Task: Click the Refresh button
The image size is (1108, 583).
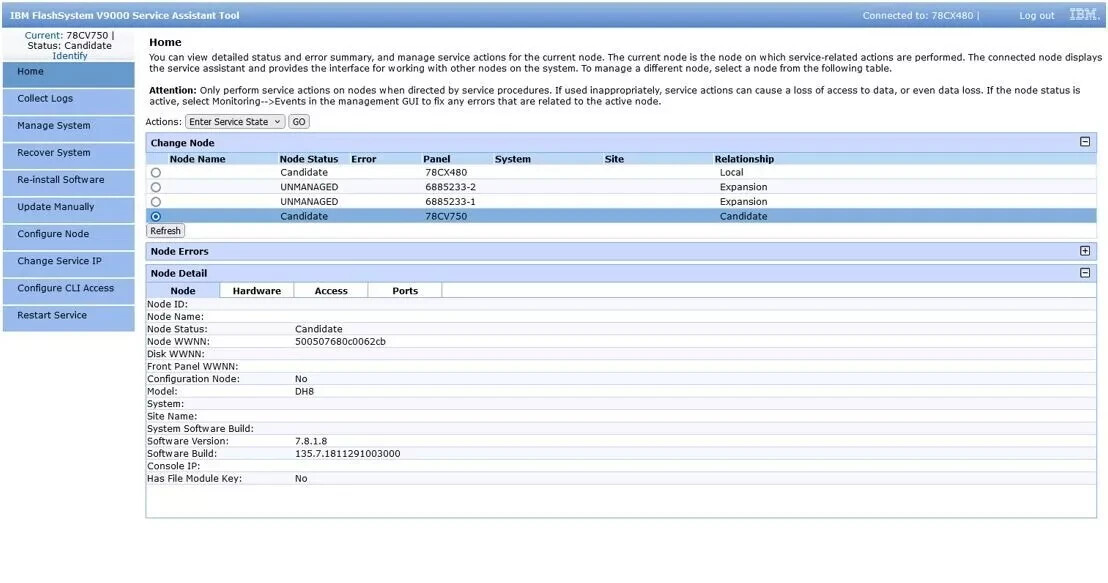Action: pyautogui.click(x=165, y=230)
